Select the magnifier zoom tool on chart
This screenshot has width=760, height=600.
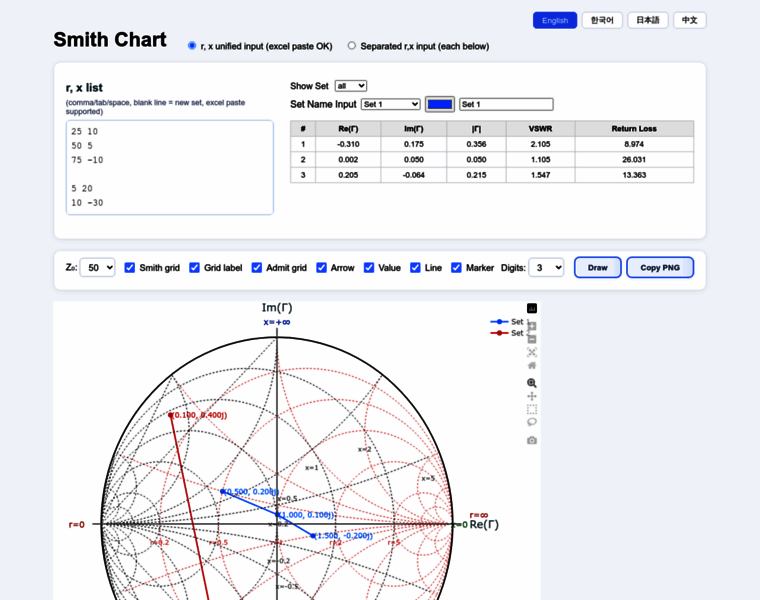[x=532, y=383]
